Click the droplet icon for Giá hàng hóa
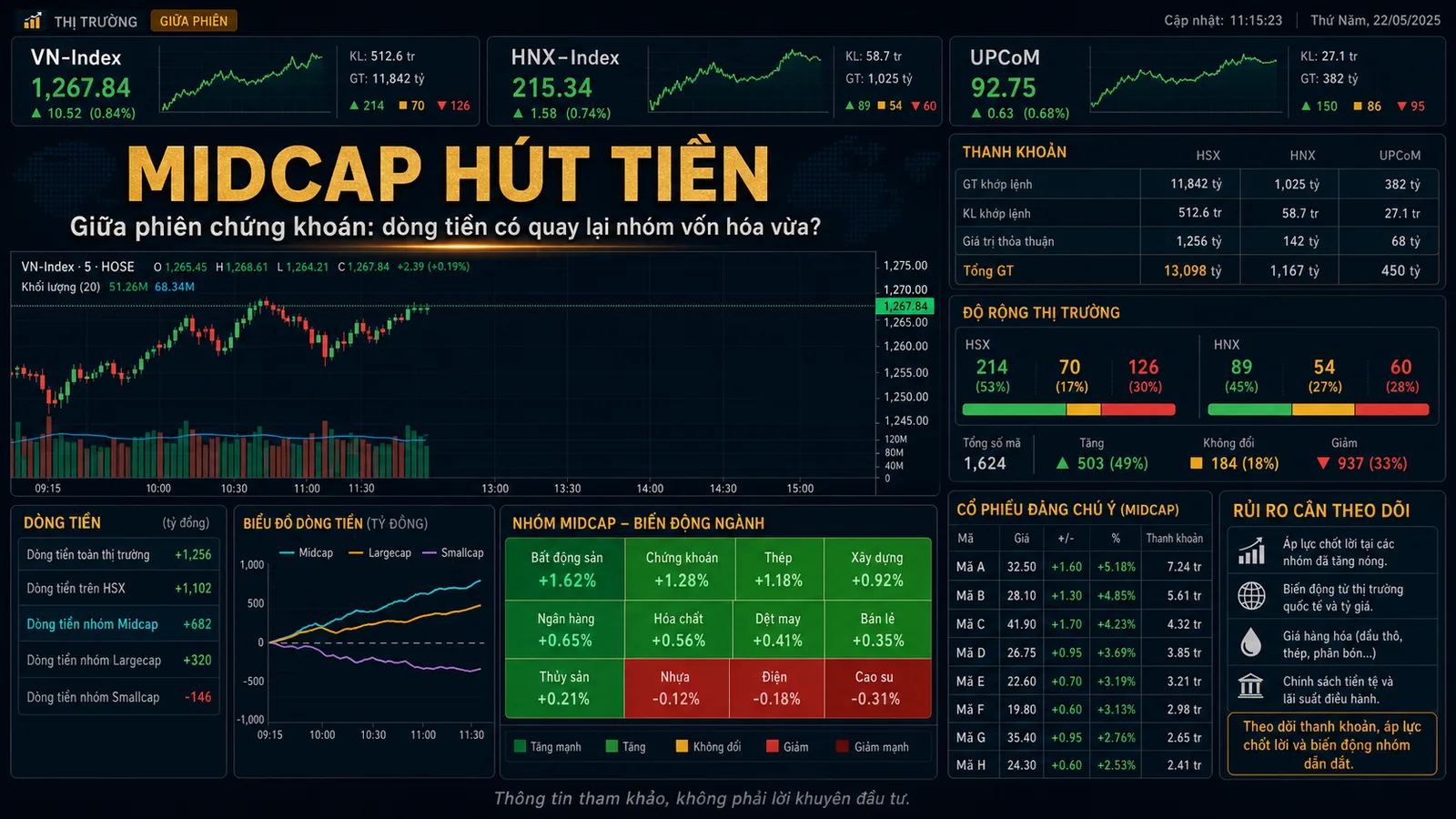 pyautogui.click(x=1251, y=642)
